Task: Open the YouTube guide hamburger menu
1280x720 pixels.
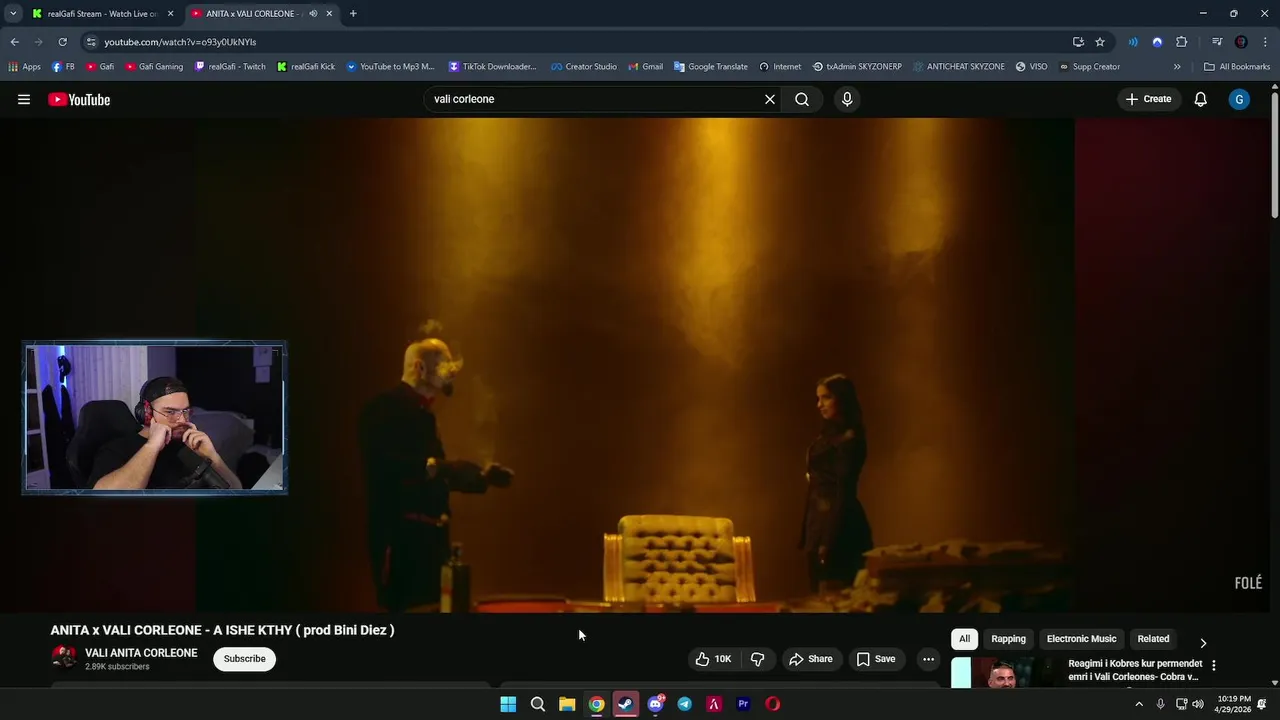Action: click(24, 99)
